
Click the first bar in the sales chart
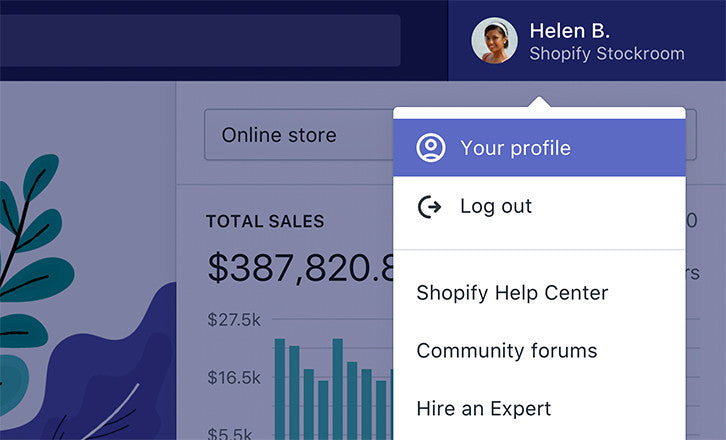point(280,389)
